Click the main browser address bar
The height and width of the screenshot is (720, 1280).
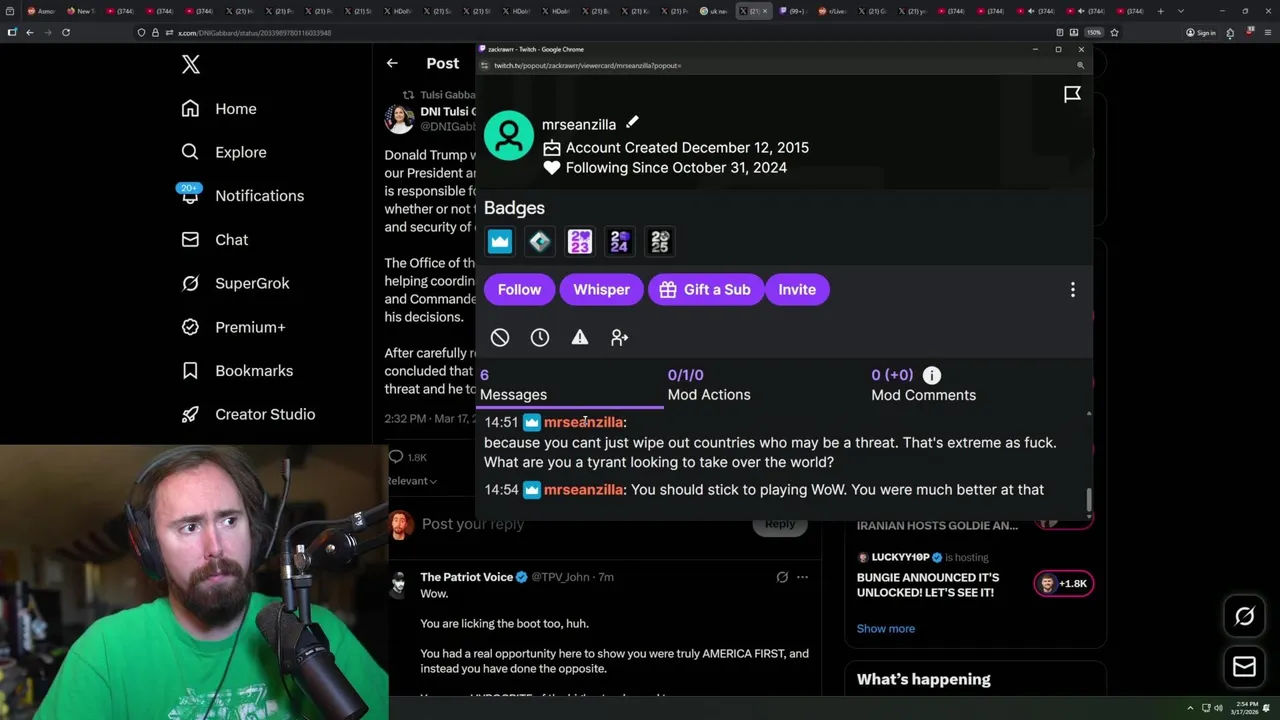click(x=600, y=32)
